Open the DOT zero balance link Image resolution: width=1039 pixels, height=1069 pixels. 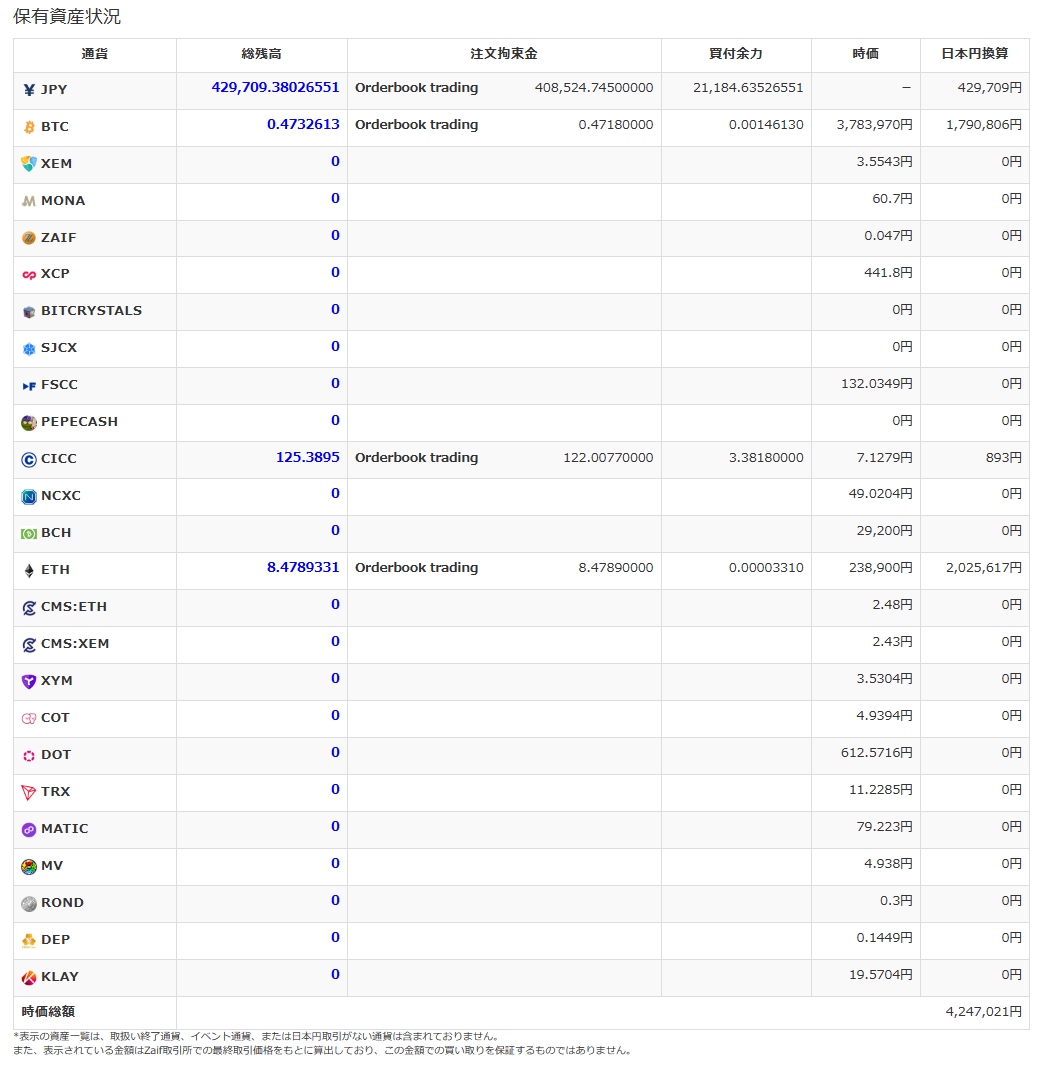pyautogui.click(x=335, y=753)
